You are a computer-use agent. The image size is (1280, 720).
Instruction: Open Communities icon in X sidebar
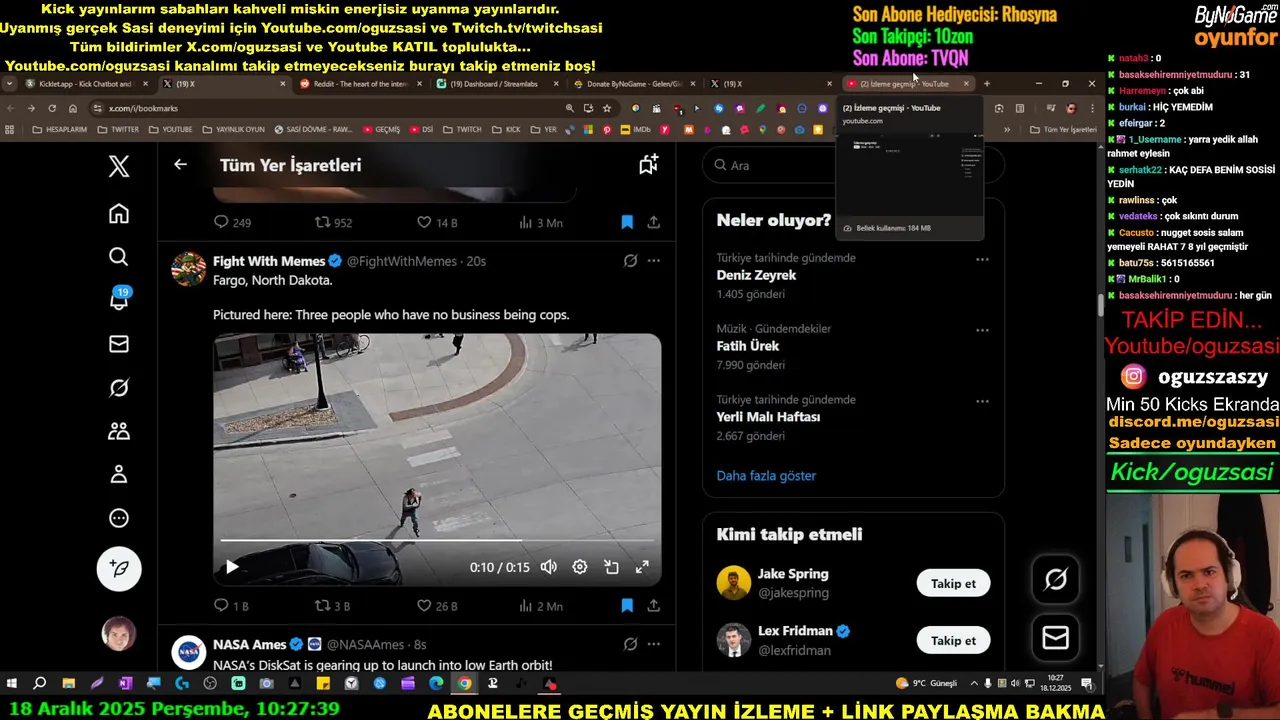click(x=119, y=431)
